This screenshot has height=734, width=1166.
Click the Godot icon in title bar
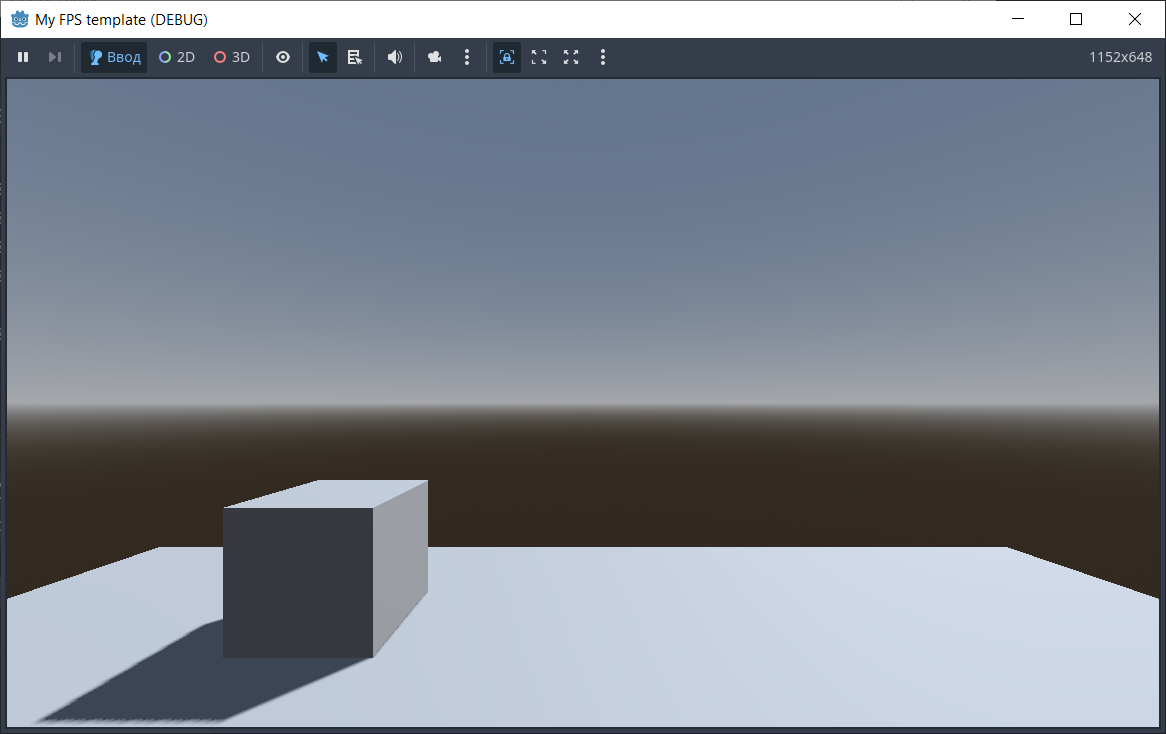click(19, 19)
